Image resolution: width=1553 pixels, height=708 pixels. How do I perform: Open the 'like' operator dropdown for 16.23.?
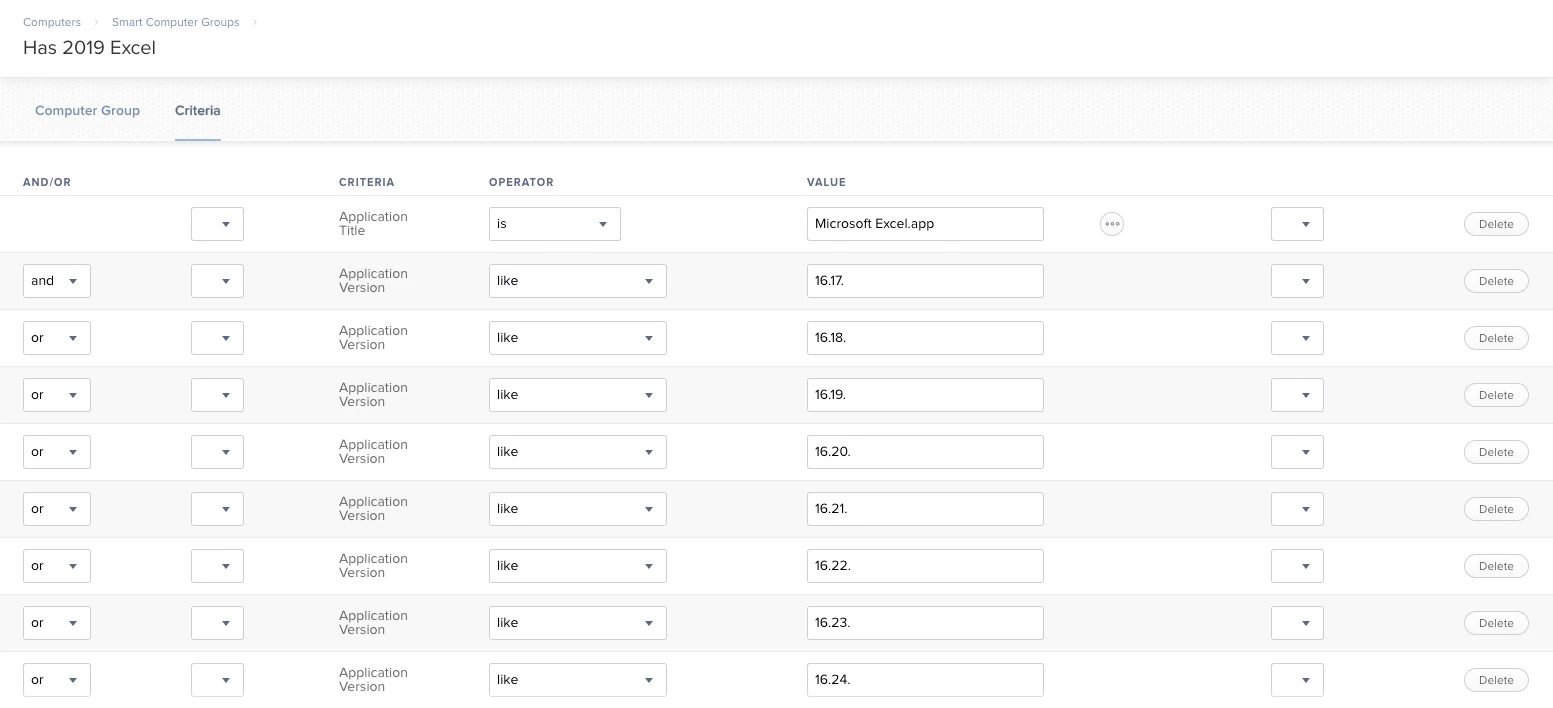coord(578,623)
